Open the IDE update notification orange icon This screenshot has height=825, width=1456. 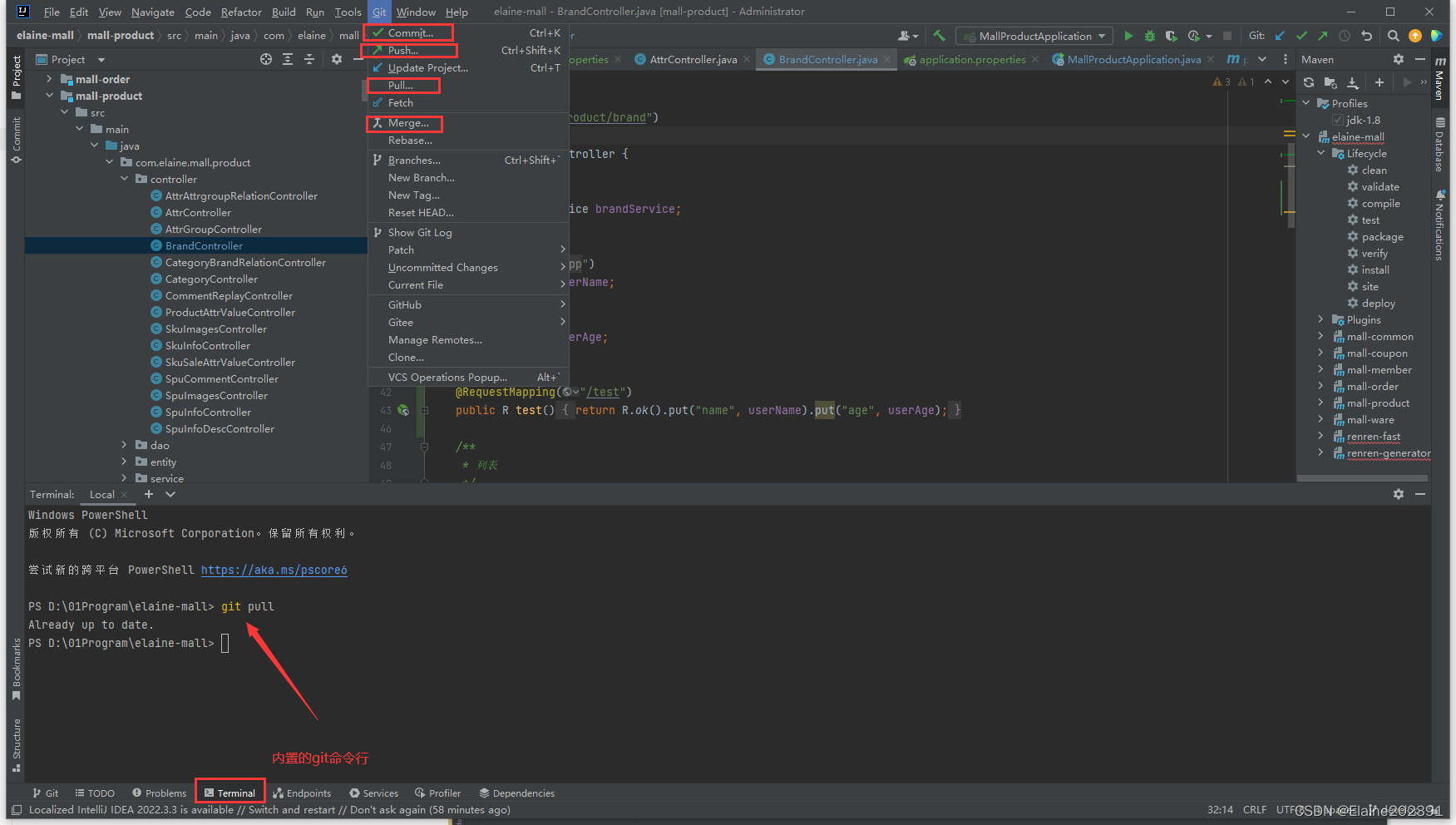coord(1415,36)
